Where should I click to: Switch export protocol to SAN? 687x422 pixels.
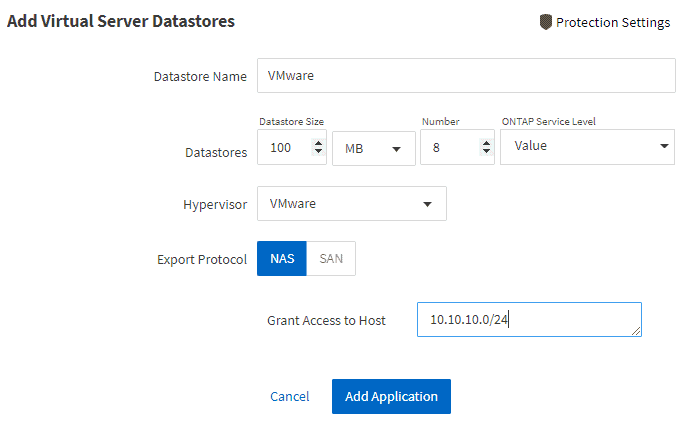(331, 259)
